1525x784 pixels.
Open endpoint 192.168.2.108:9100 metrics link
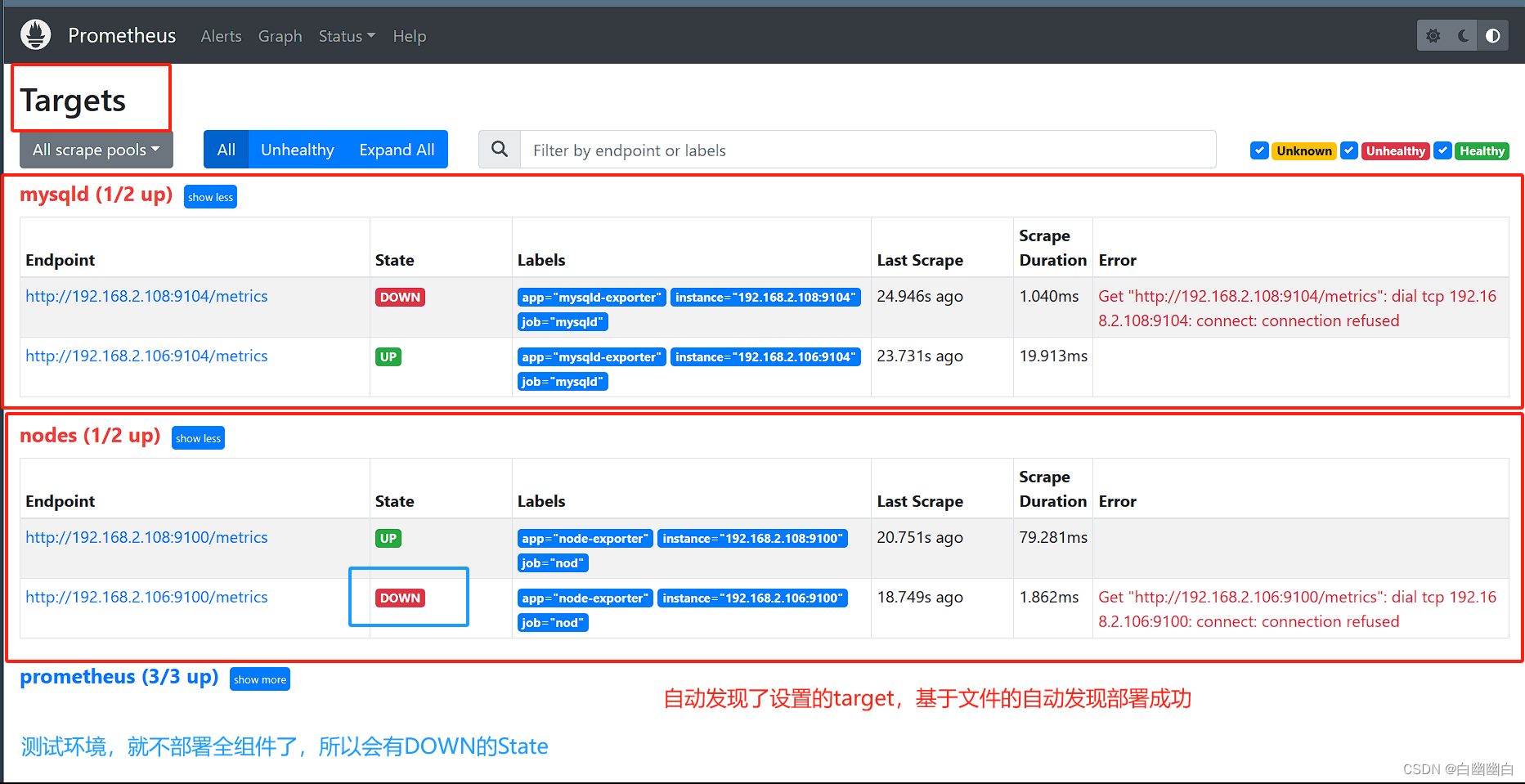click(146, 537)
